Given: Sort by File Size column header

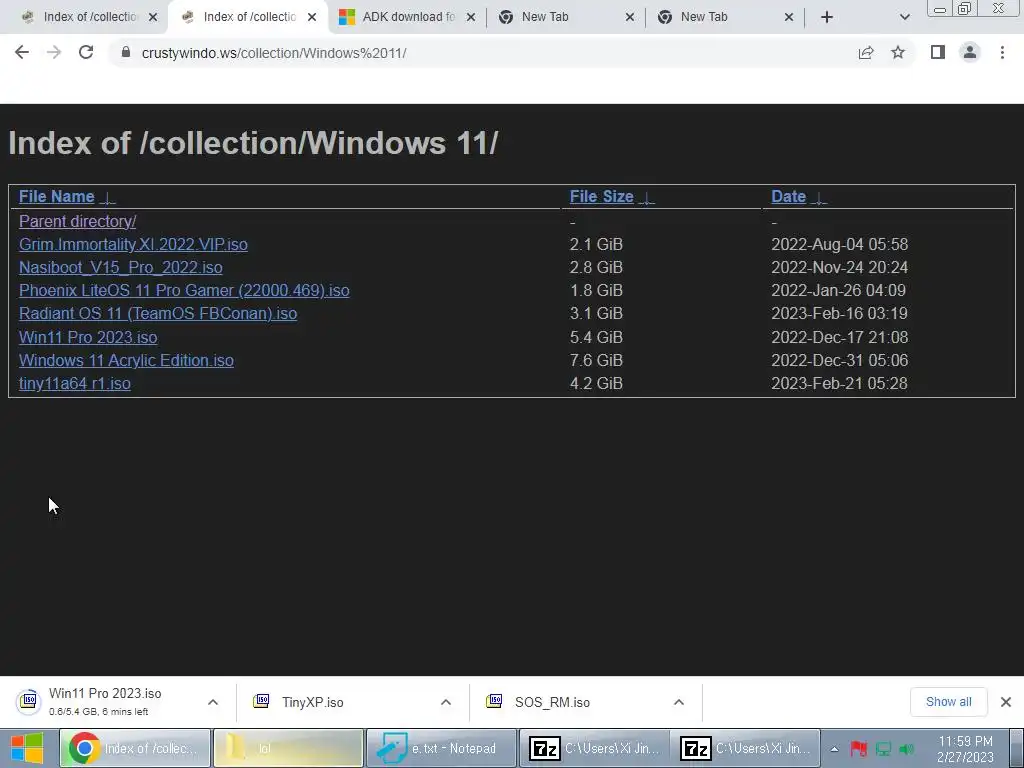Looking at the screenshot, I should (601, 197).
